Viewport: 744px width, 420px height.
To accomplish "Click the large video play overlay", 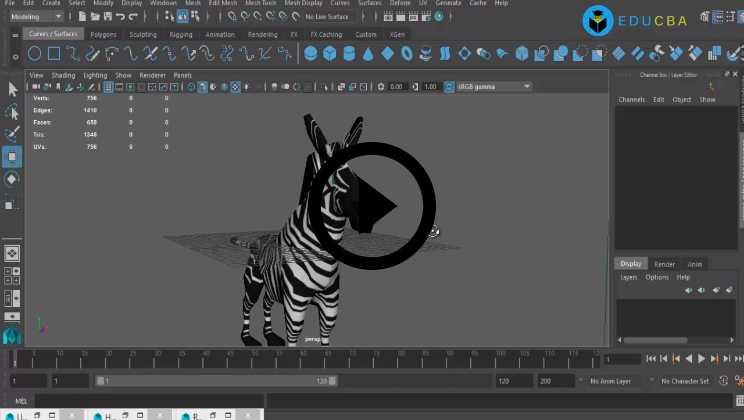I will point(371,205).
